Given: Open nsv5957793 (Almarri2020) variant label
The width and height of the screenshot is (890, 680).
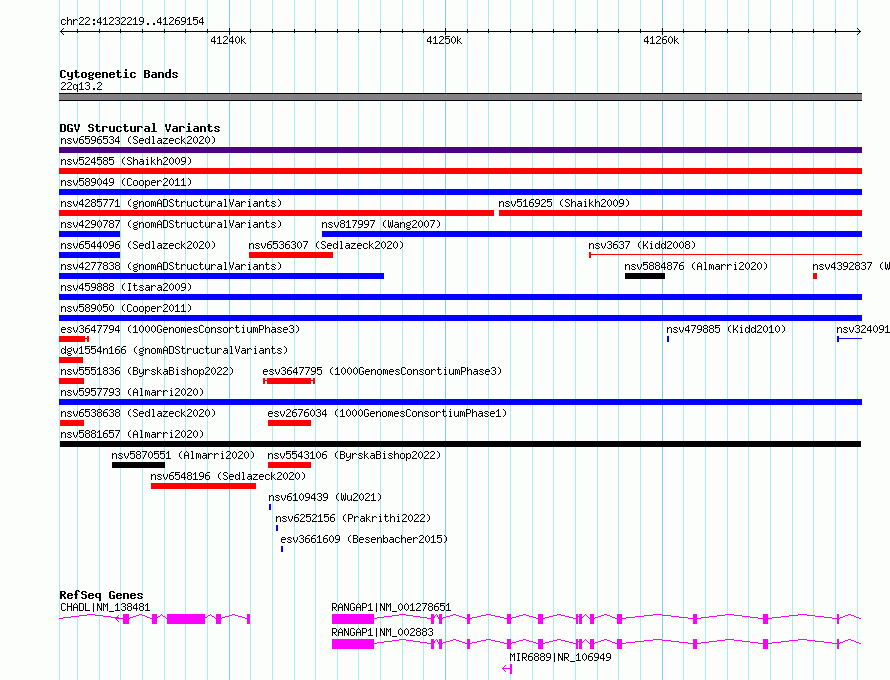Looking at the screenshot, I should tap(132, 392).
